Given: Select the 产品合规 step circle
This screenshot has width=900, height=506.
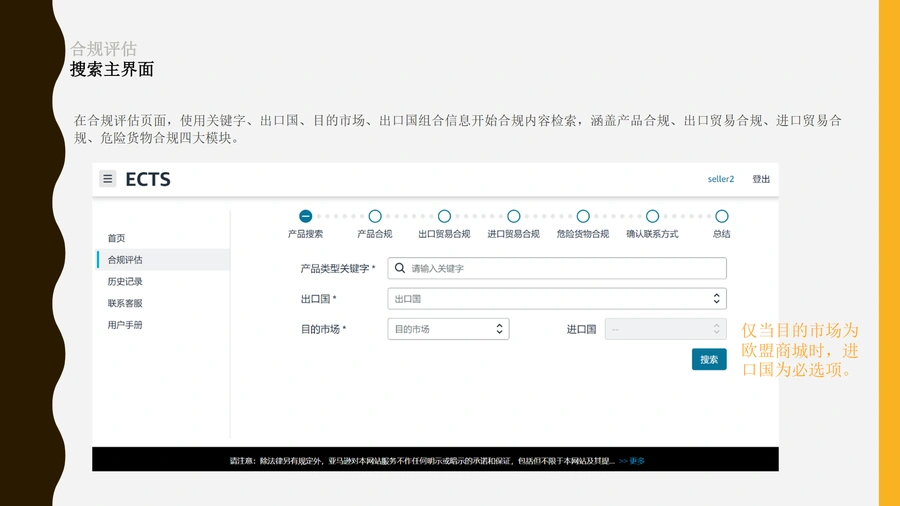Looking at the screenshot, I should (375, 216).
